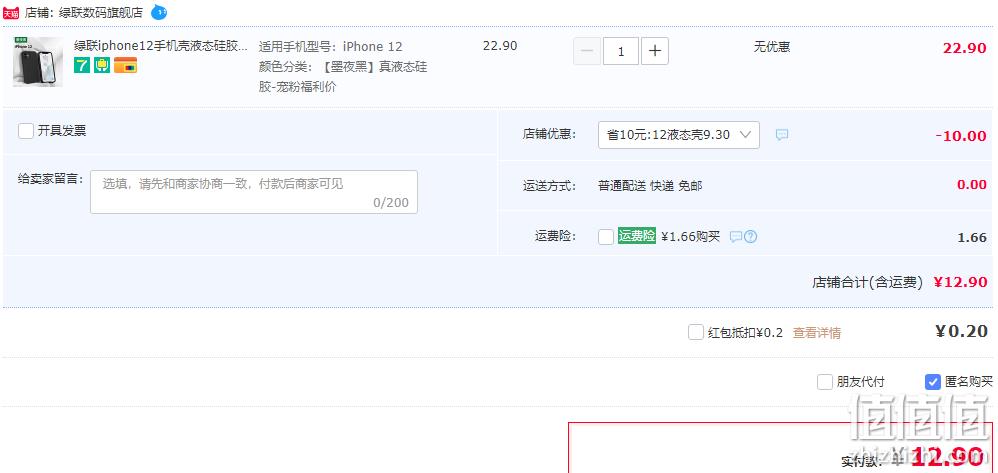Screen dimensions: 998x473
Task: Click the 22.90 unit price in the item row
Action: tap(500, 46)
